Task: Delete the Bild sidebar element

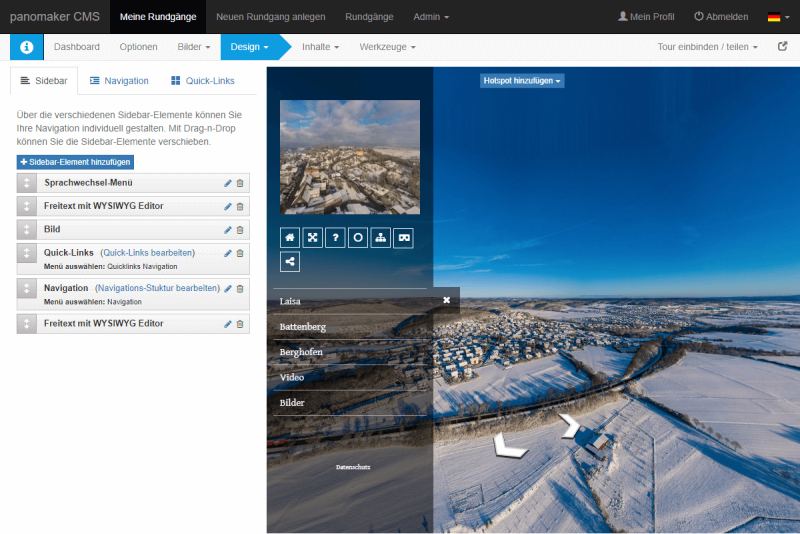Action: [240, 230]
